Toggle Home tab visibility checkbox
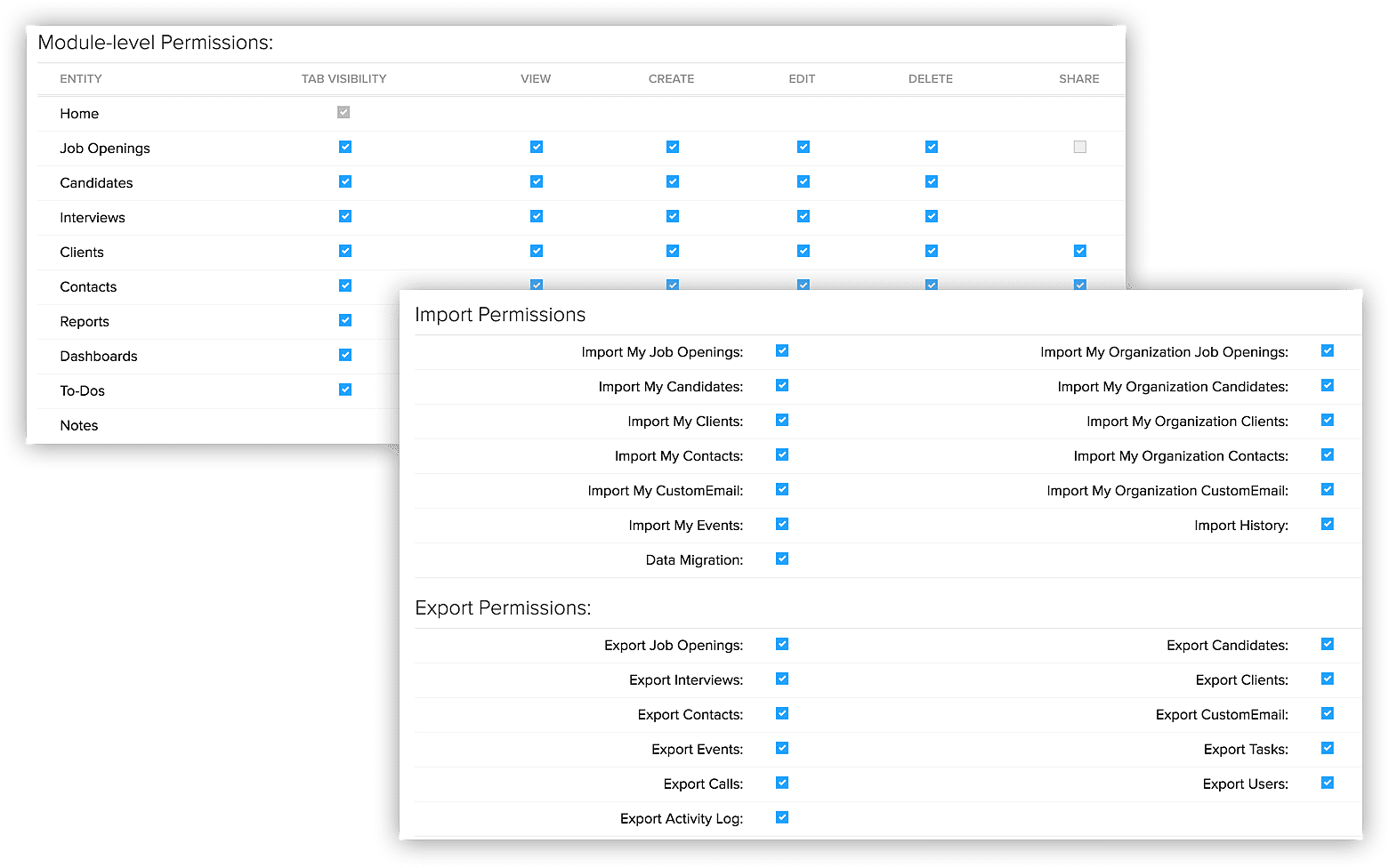The height and width of the screenshot is (868, 1389). tap(343, 112)
